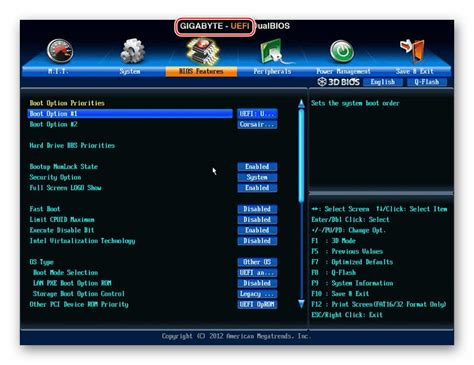
Task: Open the 3D BIOS mode logo
Action: [338, 82]
